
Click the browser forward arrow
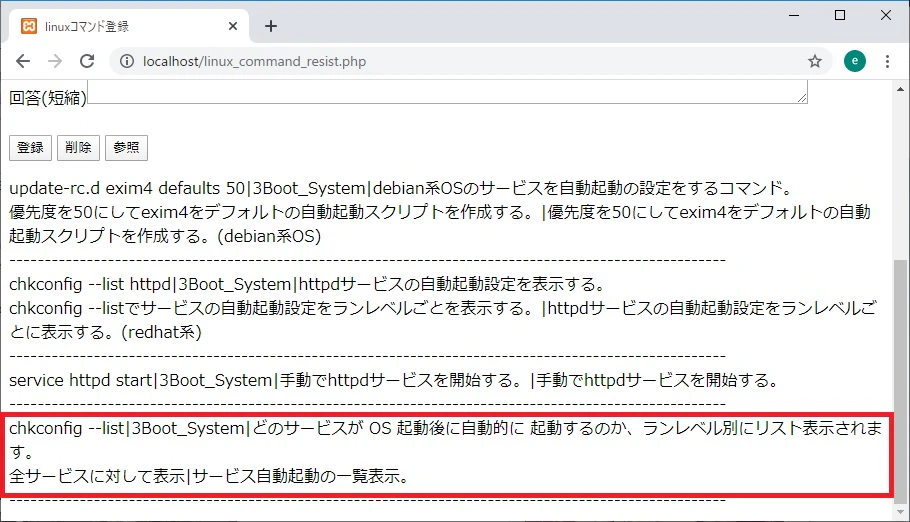[x=55, y=61]
